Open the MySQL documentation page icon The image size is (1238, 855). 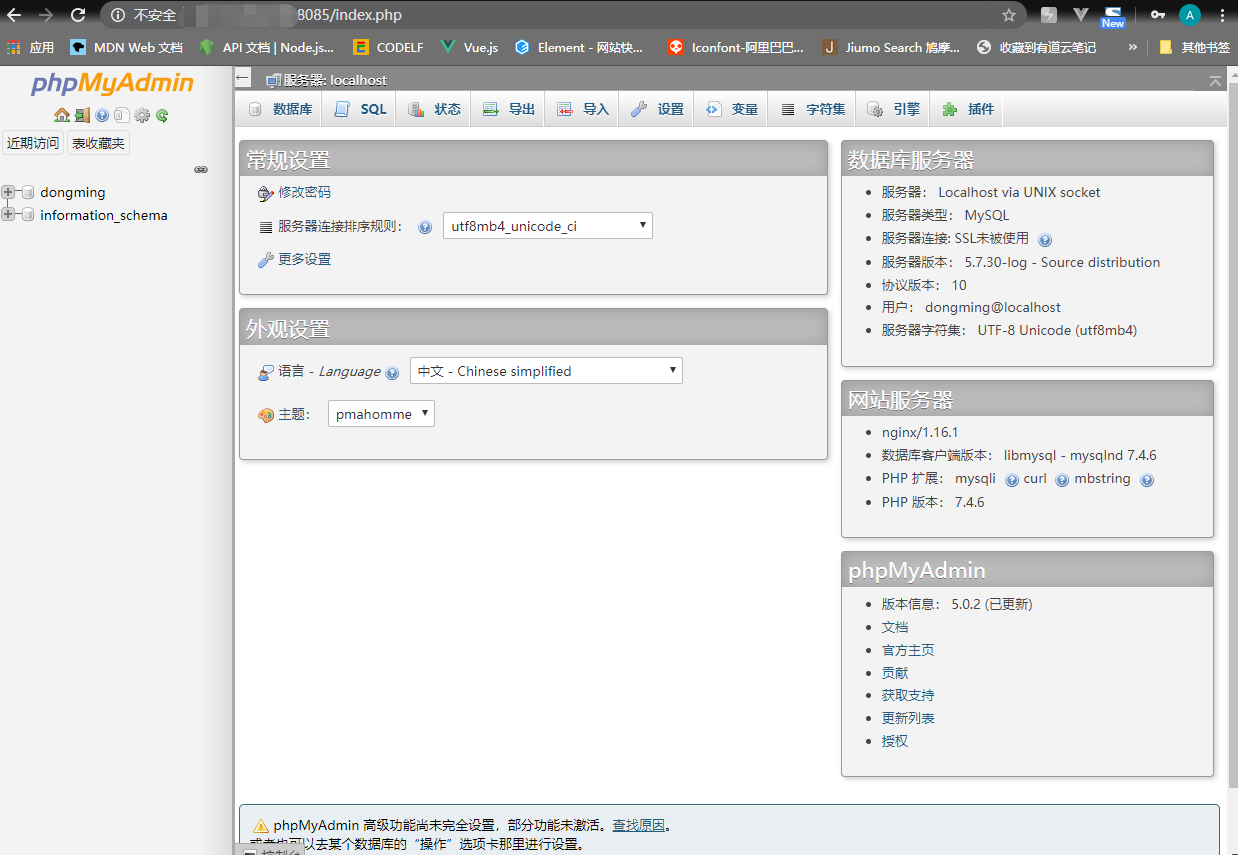[x=122, y=115]
